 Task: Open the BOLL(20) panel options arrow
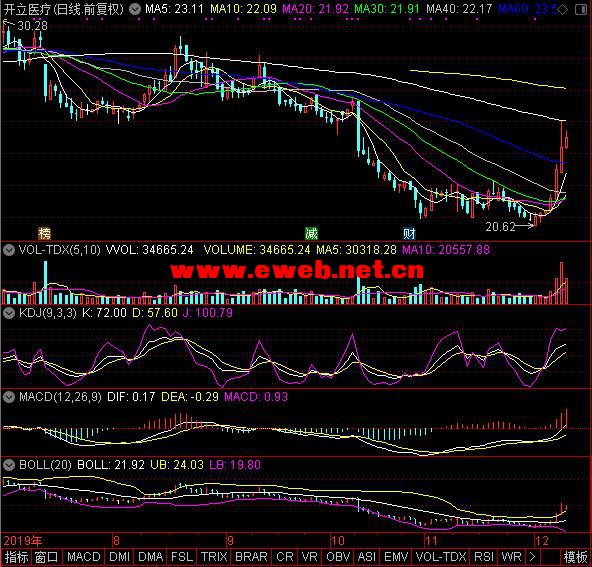coord(8,465)
